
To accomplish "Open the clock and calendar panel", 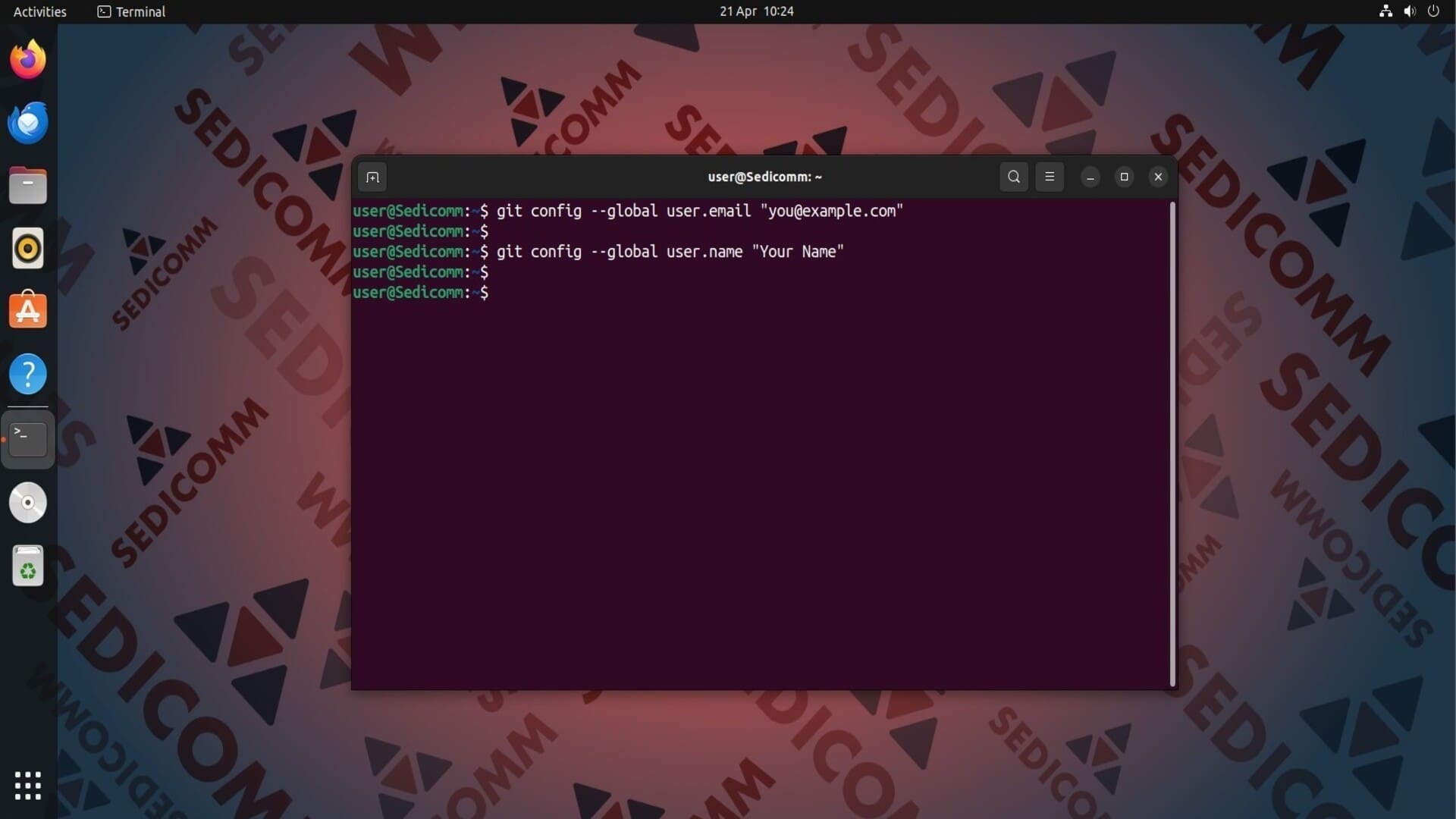I will click(756, 11).
